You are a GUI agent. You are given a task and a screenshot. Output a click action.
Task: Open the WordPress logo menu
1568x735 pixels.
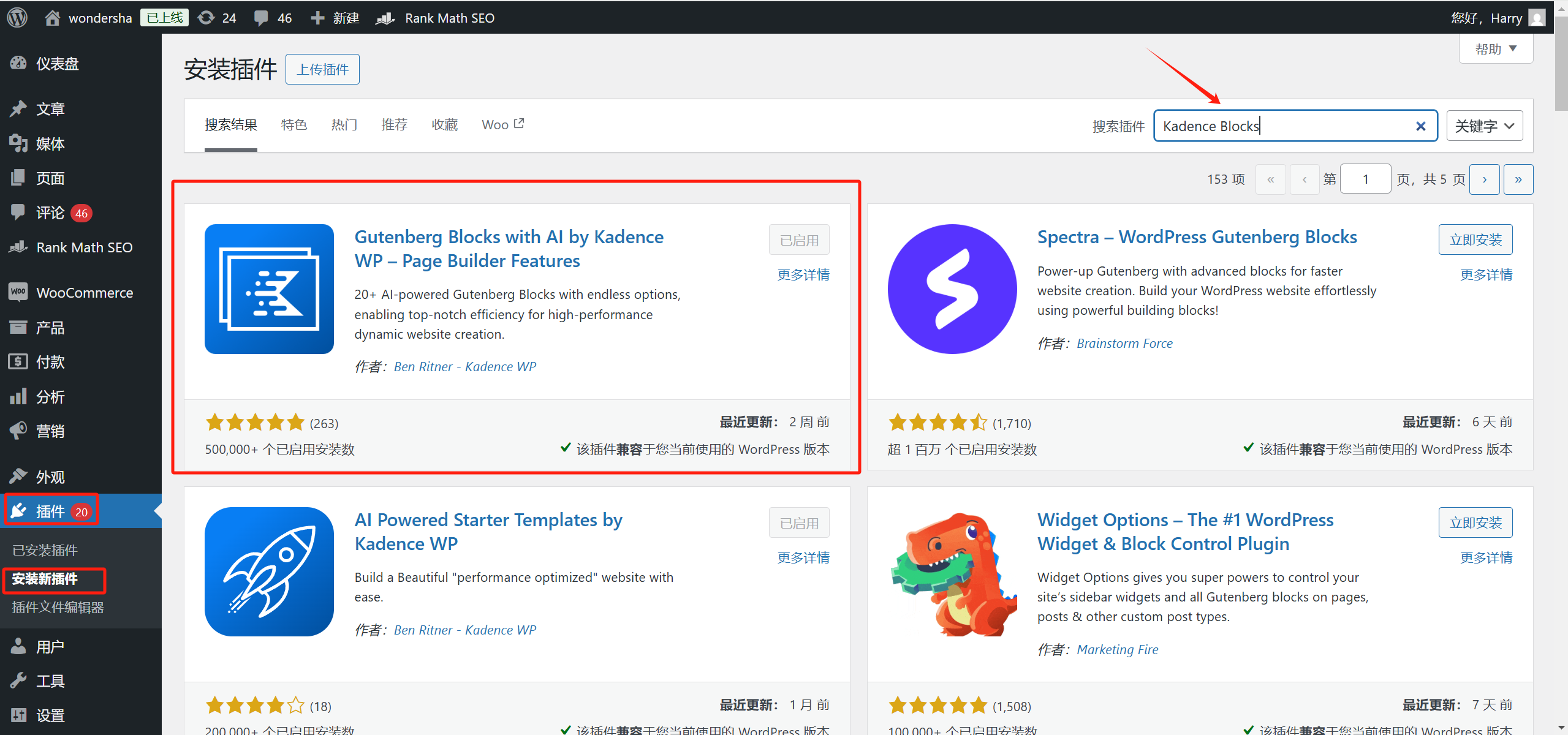pos(17,17)
